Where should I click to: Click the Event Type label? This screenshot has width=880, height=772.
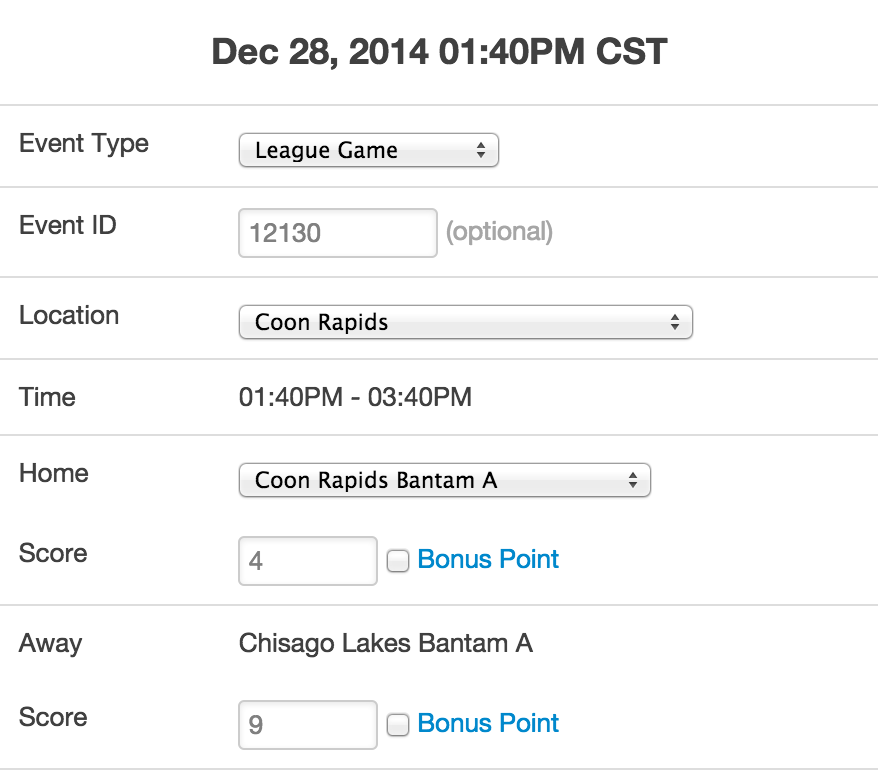(x=84, y=143)
